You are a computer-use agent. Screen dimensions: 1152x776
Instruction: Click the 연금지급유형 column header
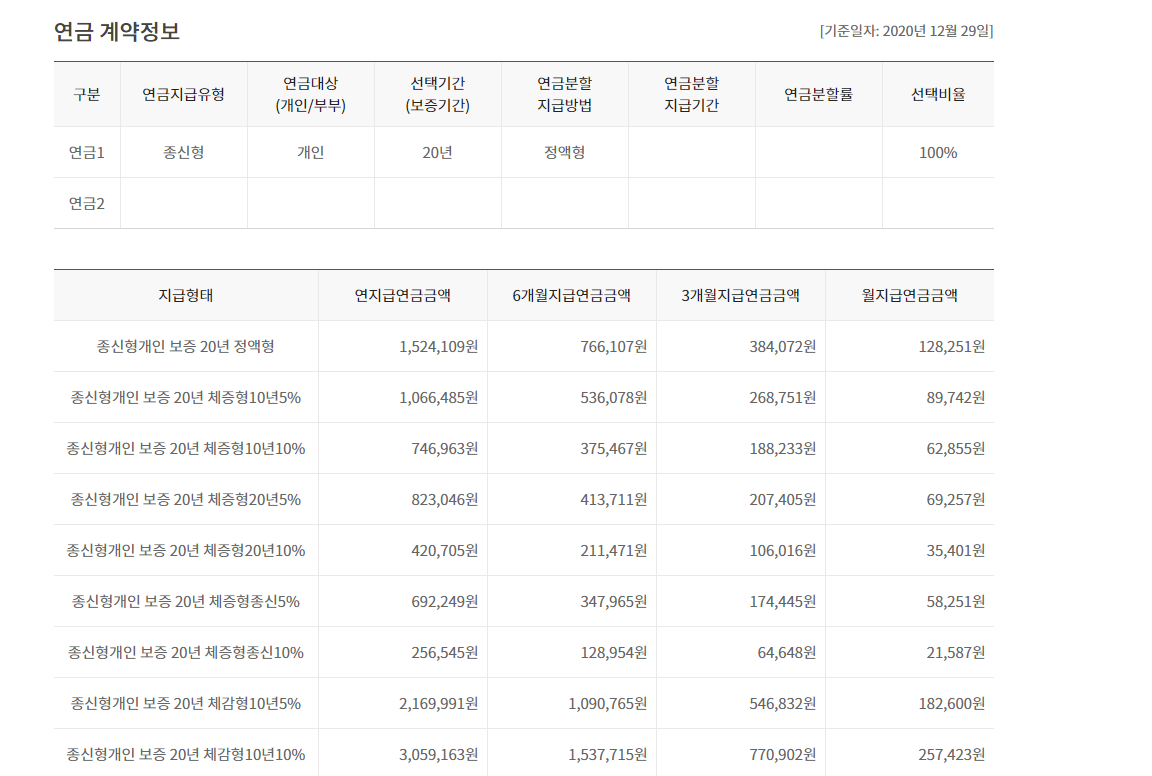(184, 94)
